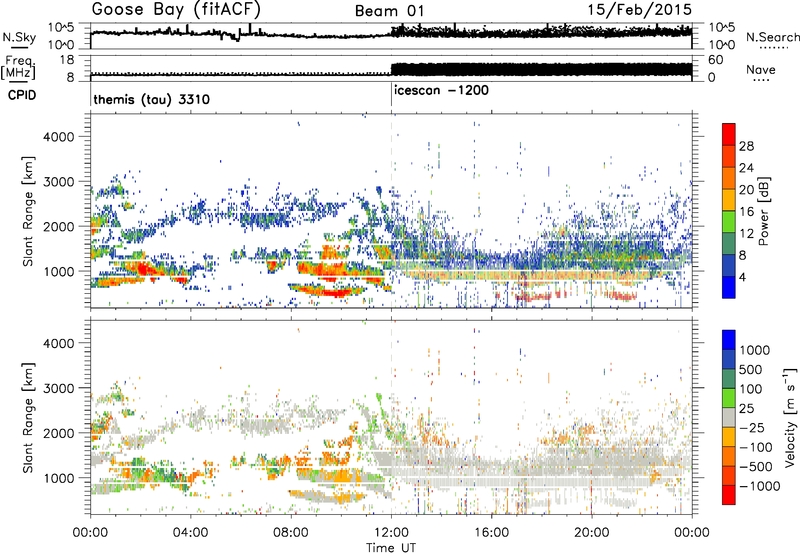Click the 'Slant Range [km]' label of power panel
800x554 pixels.
click(x=28, y=211)
